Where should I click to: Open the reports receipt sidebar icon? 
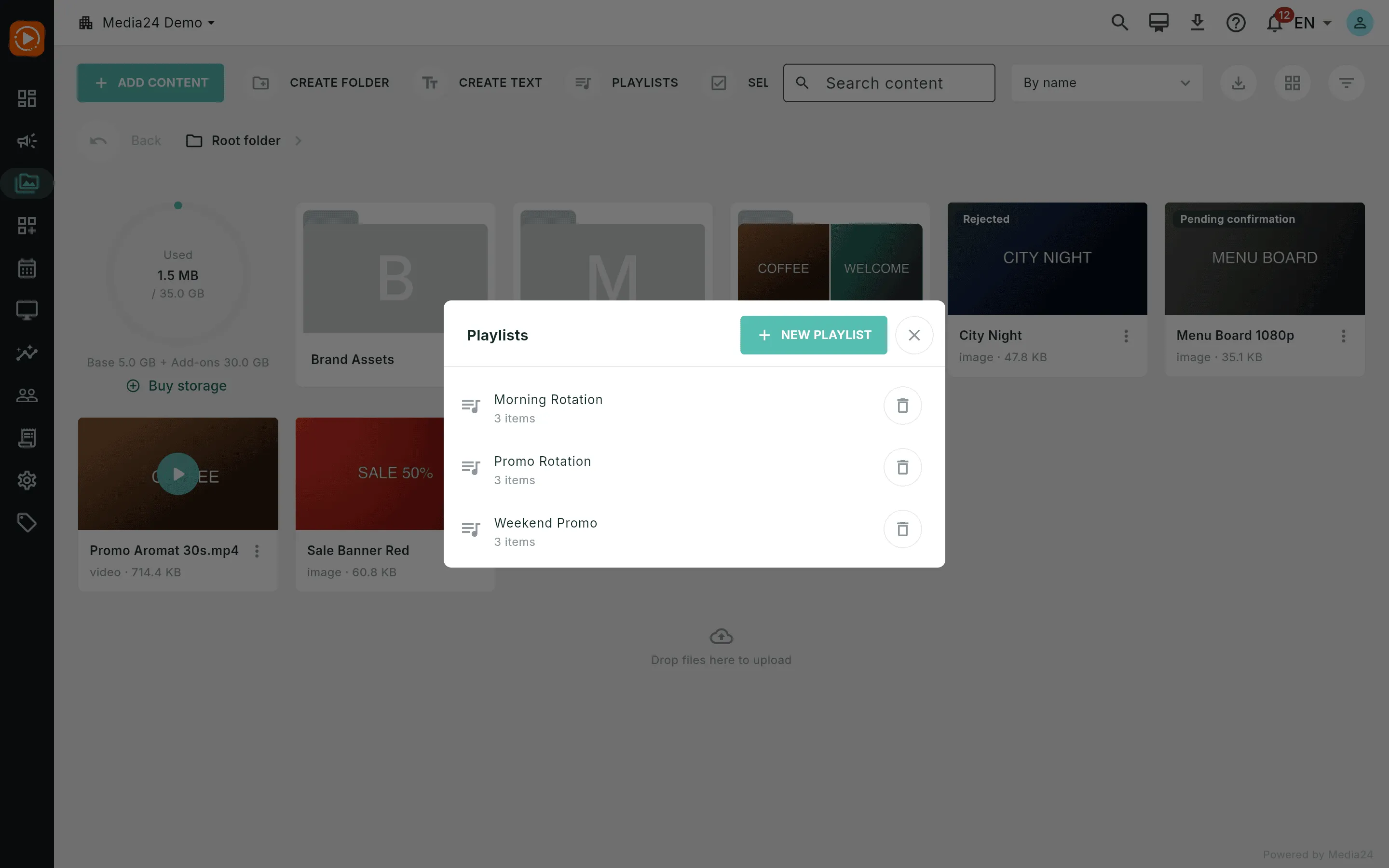[x=27, y=438]
